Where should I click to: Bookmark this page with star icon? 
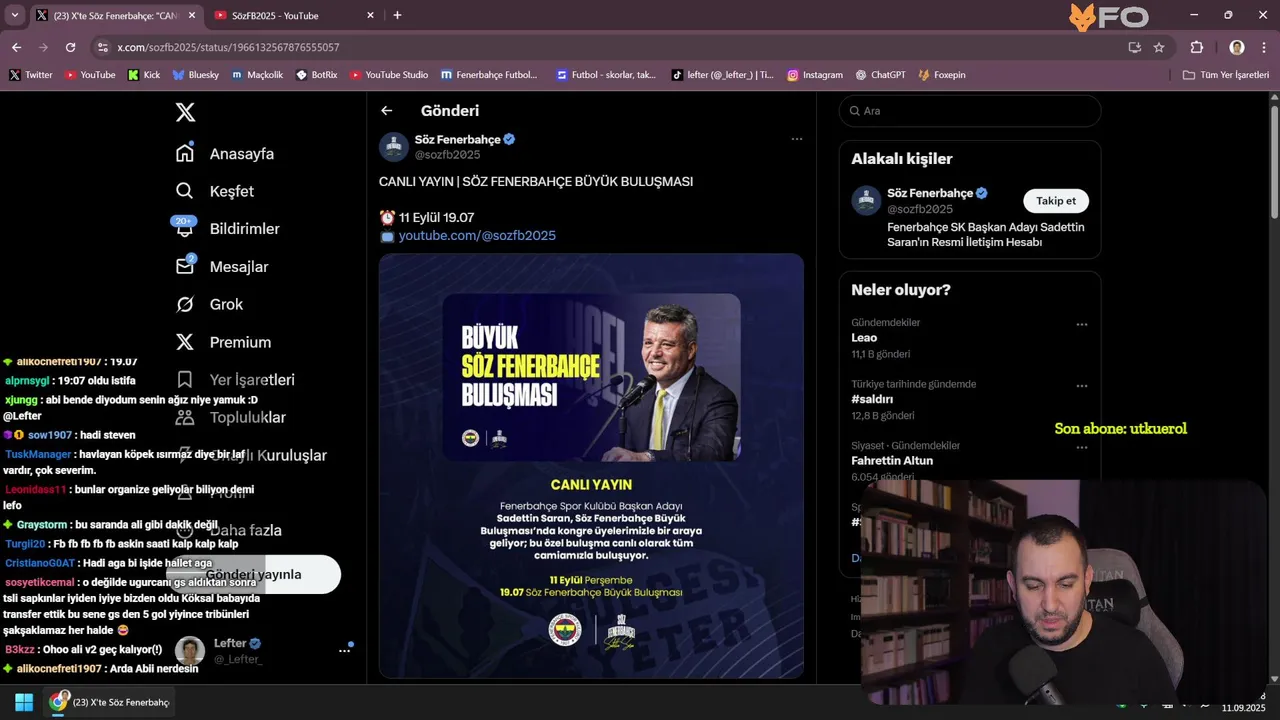pyautogui.click(x=1159, y=47)
